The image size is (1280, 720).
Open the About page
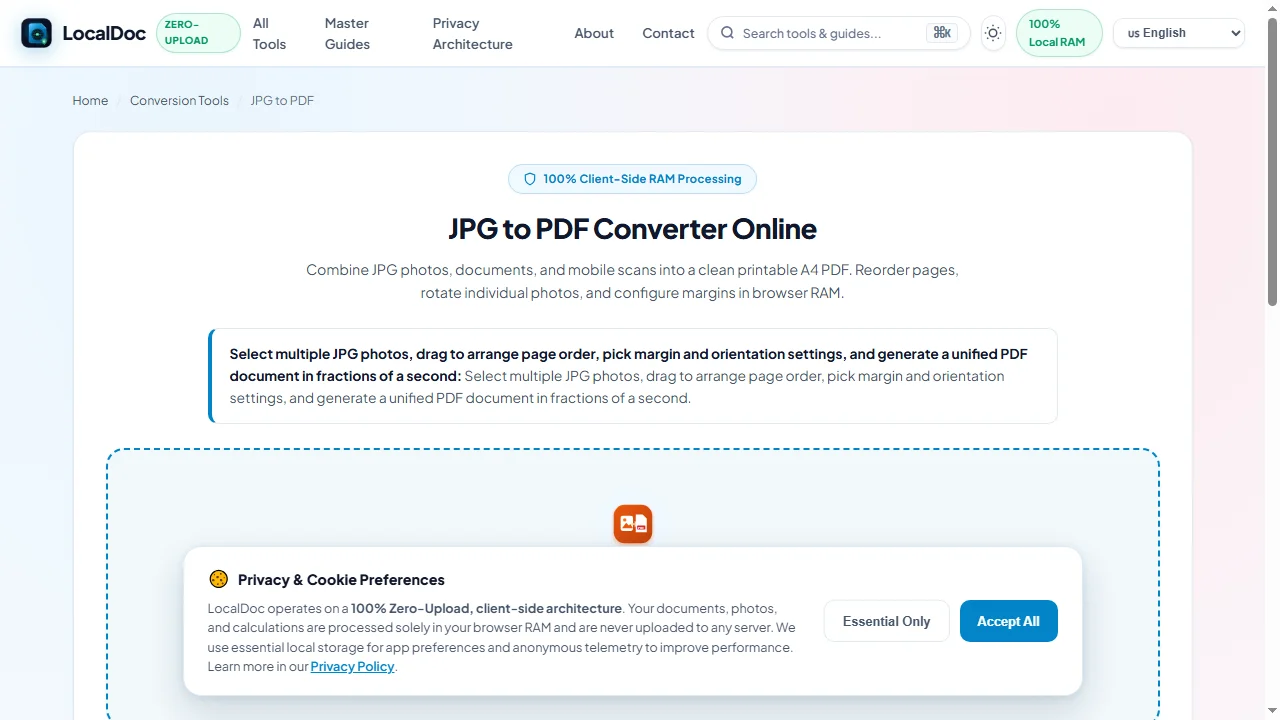594,33
